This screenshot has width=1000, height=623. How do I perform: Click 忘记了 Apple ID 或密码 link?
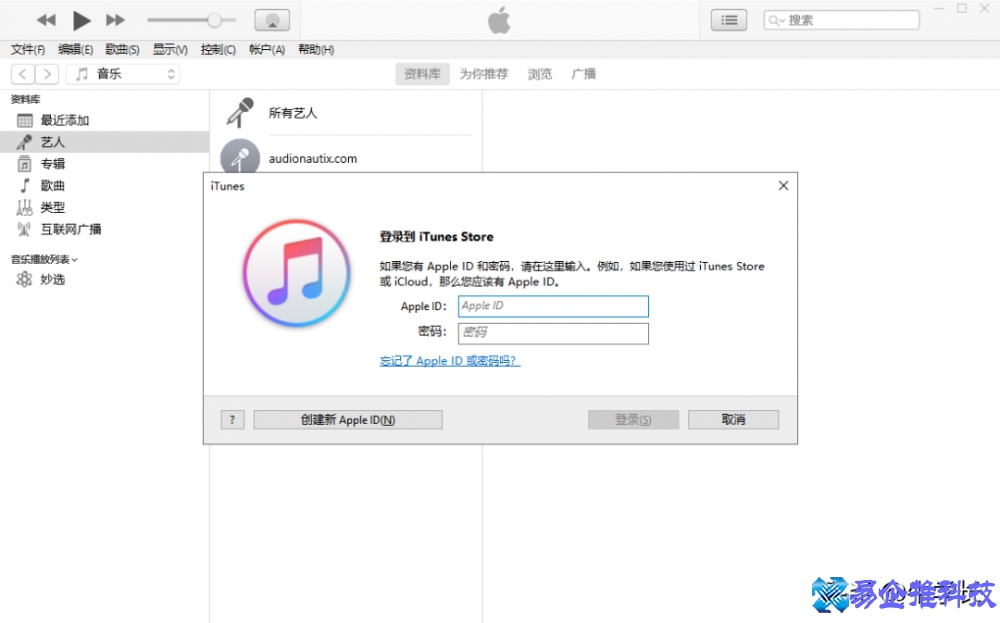coord(449,361)
